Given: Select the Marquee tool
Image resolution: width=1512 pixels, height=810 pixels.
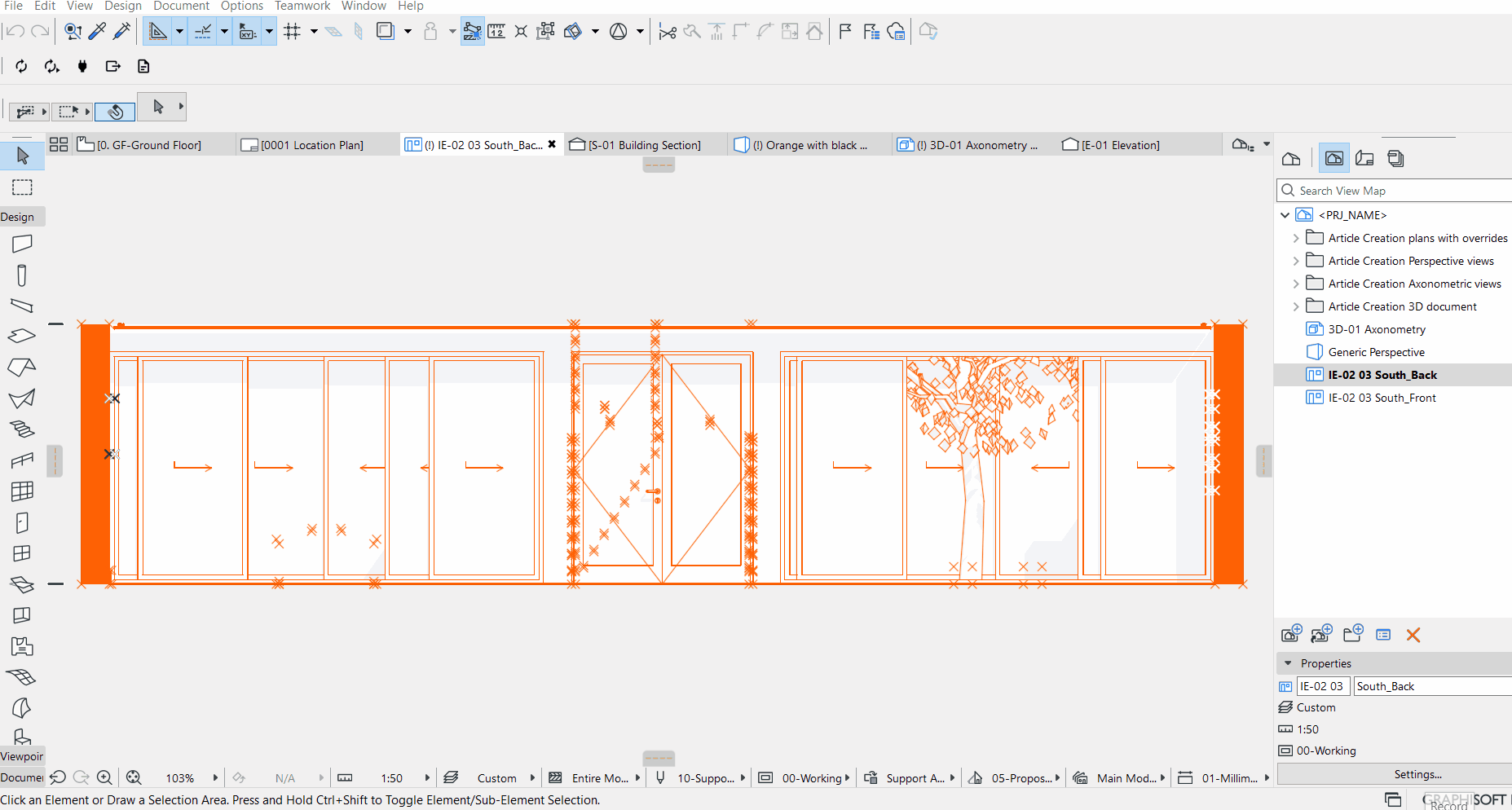Looking at the screenshot, I should (x=22, y=187).
